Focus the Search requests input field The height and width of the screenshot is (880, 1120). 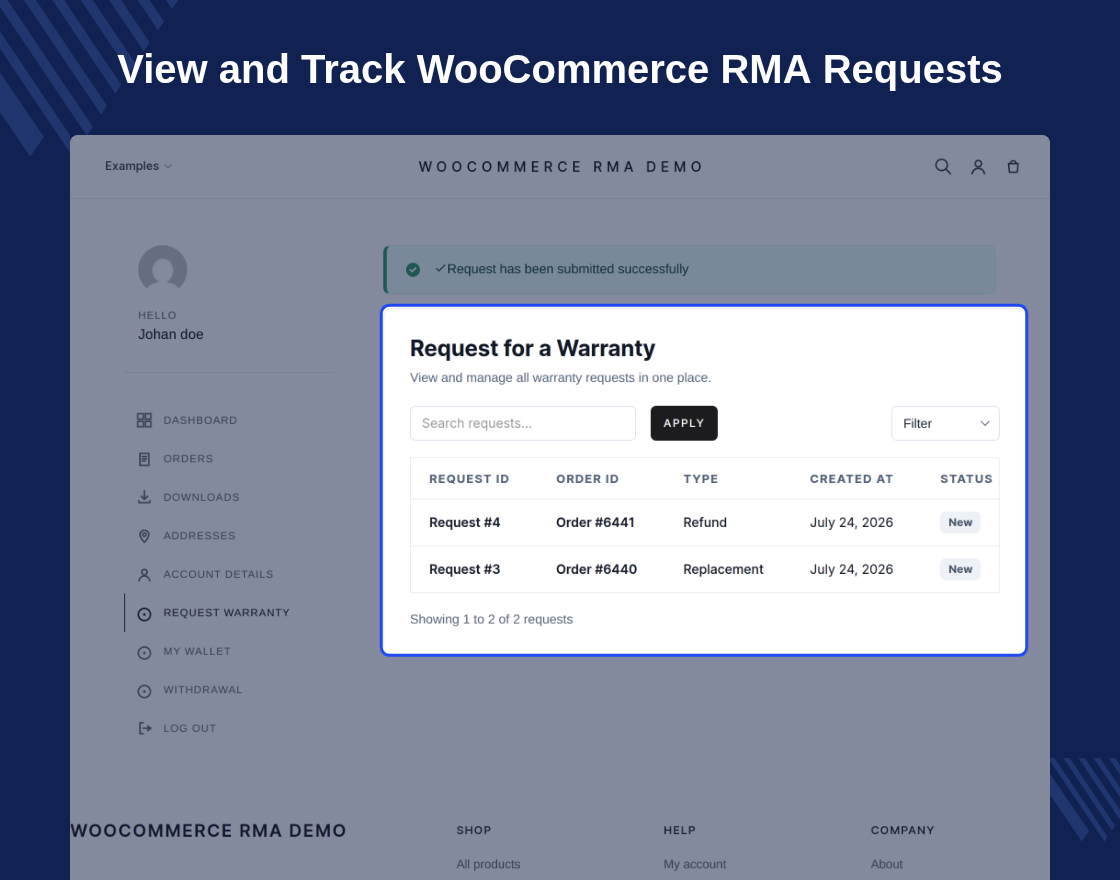(x=523, y=424)
